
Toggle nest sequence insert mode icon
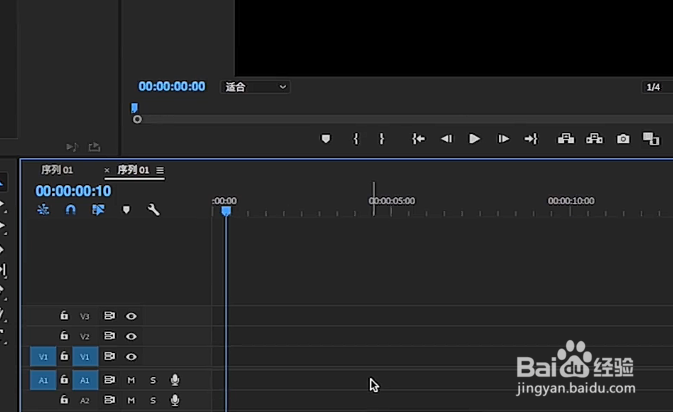point(43,209)
